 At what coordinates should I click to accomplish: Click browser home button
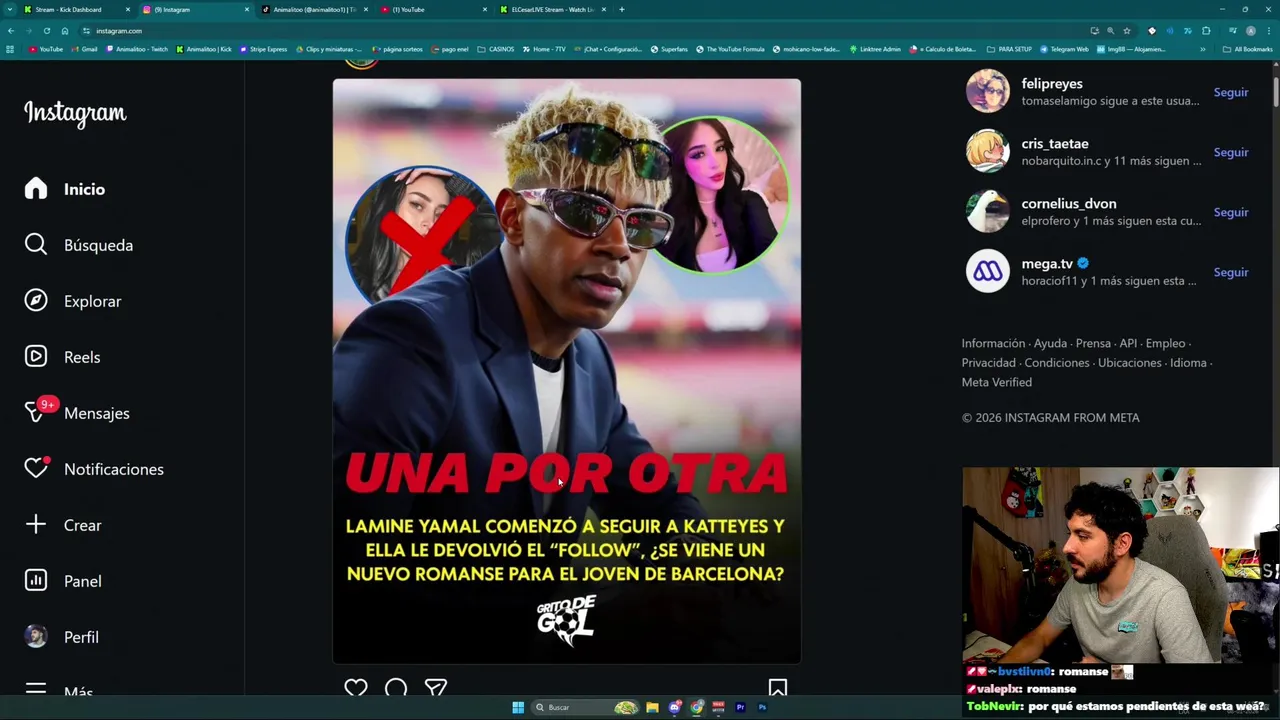pyautogui.click(x=64, y=31)
